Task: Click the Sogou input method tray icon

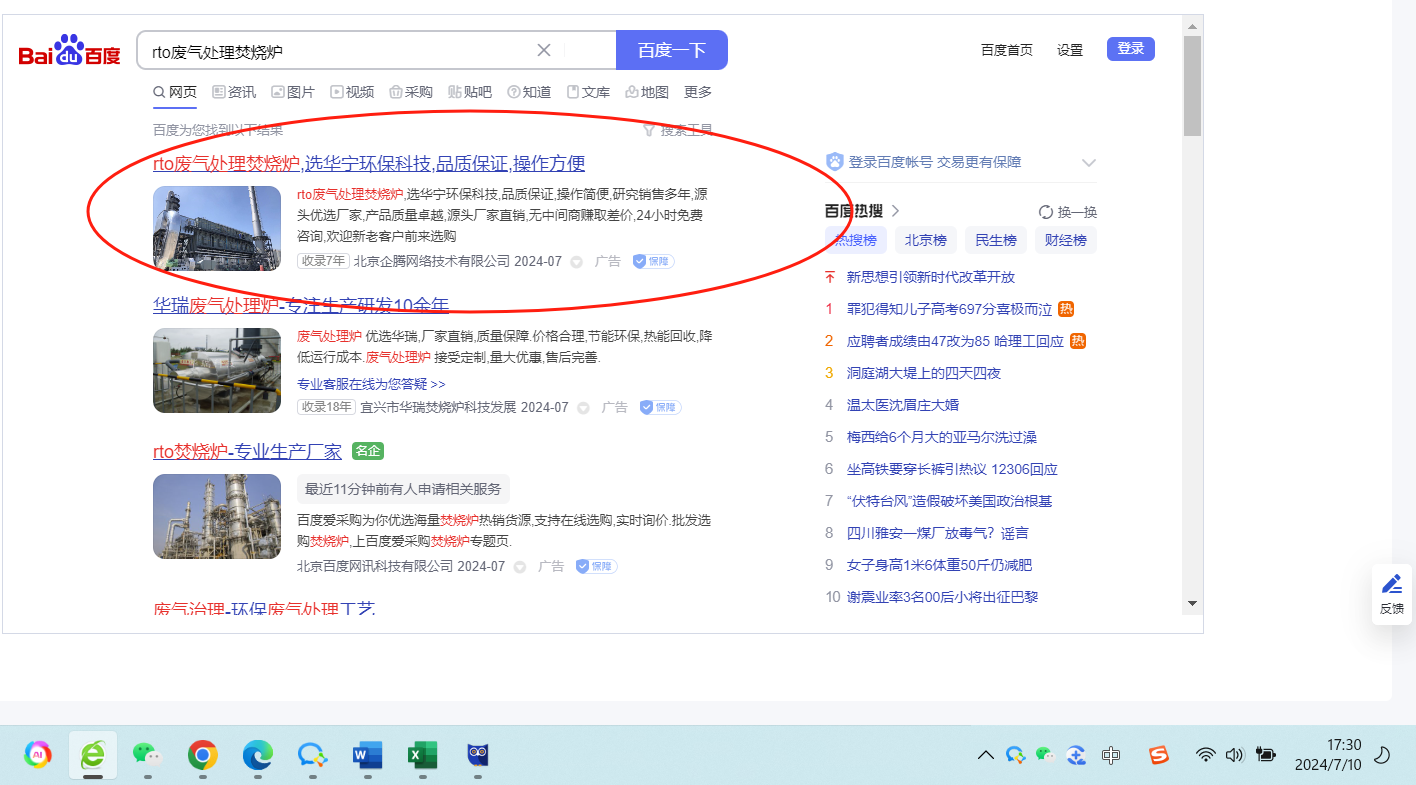Action: (x=1158, y=755)
